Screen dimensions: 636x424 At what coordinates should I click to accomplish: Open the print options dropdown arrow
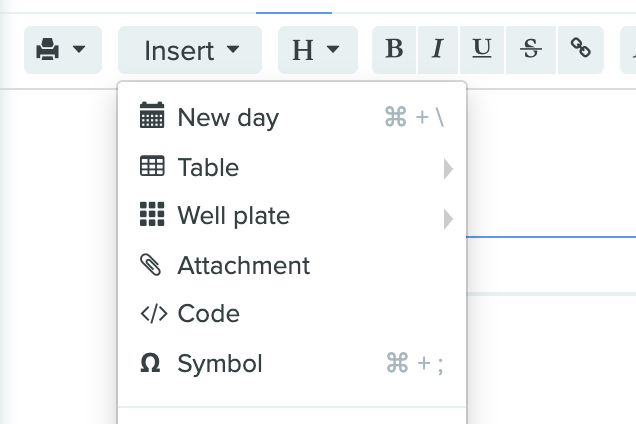coord(79,49)
